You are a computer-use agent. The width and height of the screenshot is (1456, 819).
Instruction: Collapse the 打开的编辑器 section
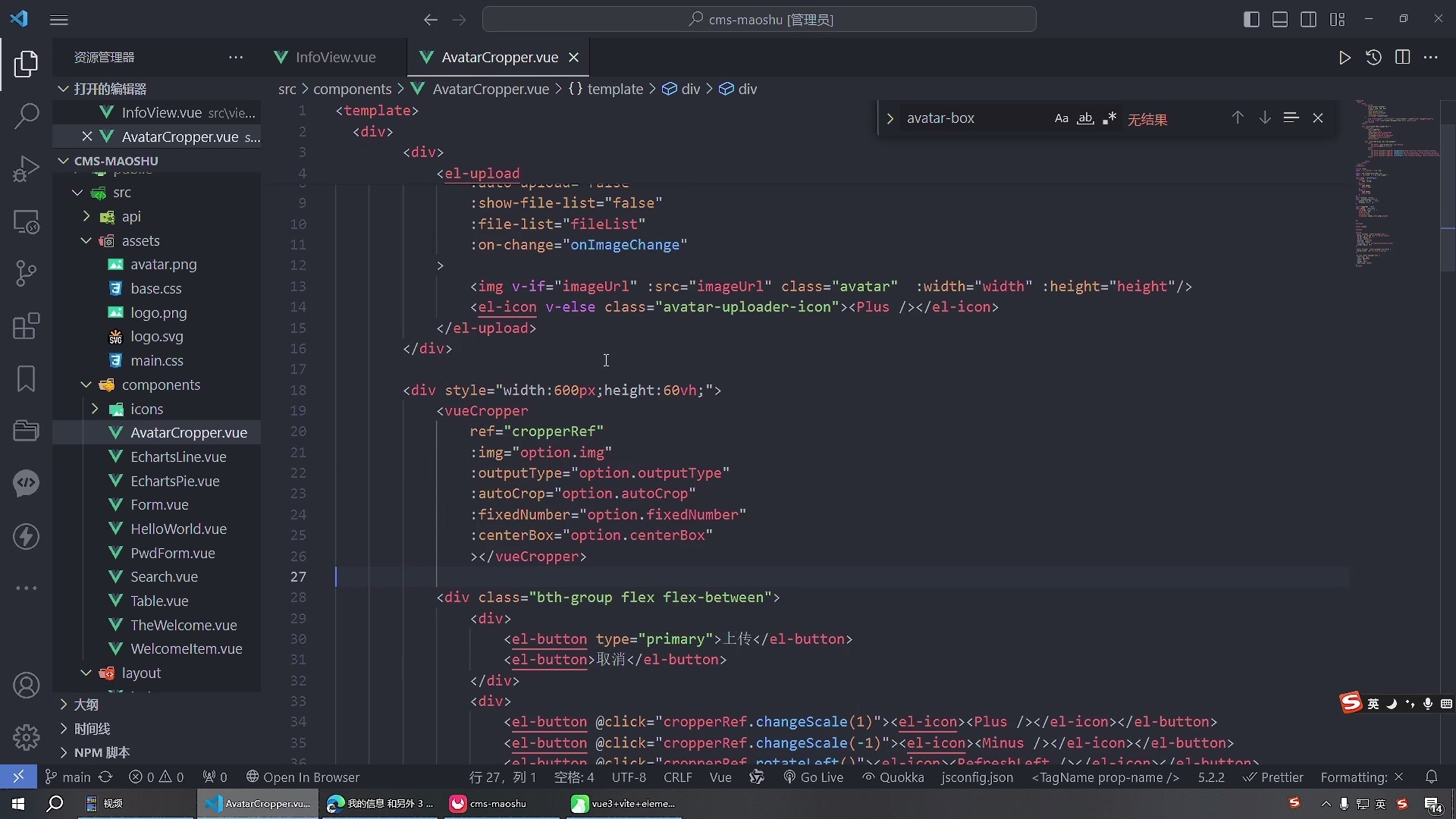(x=64, y=89)
